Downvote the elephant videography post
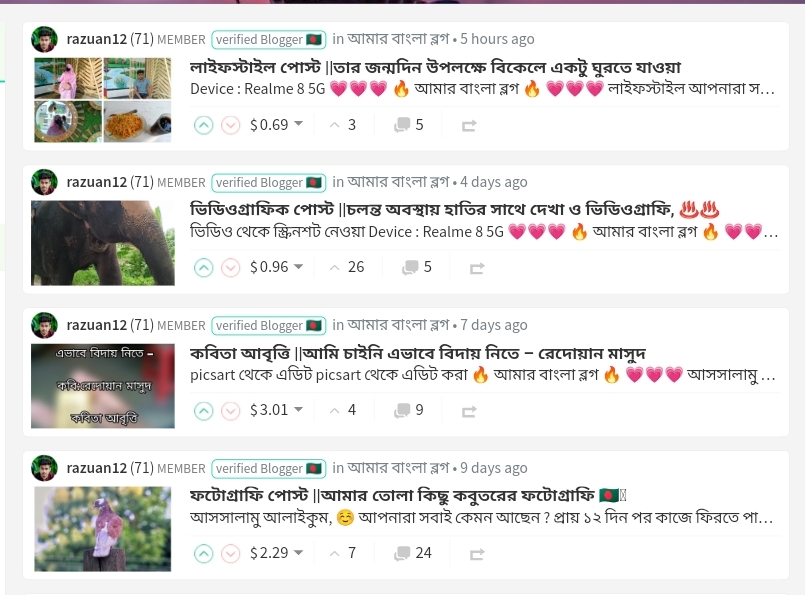Viewport: 805px width, 595px height. [231, 267]
